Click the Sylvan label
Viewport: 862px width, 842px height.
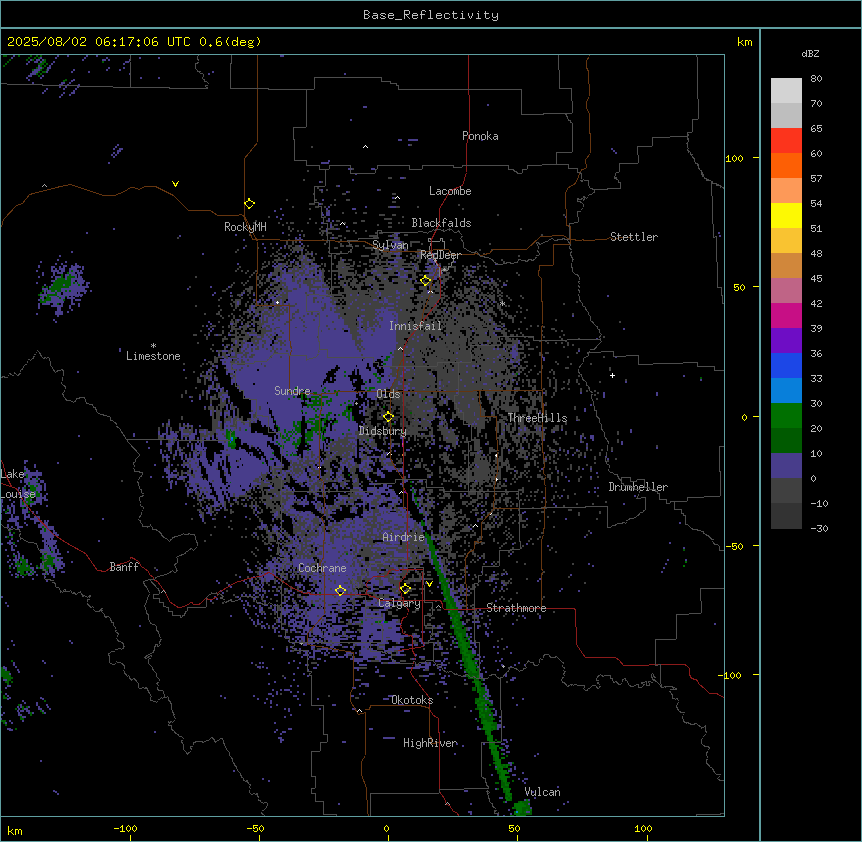click(390, 245)
